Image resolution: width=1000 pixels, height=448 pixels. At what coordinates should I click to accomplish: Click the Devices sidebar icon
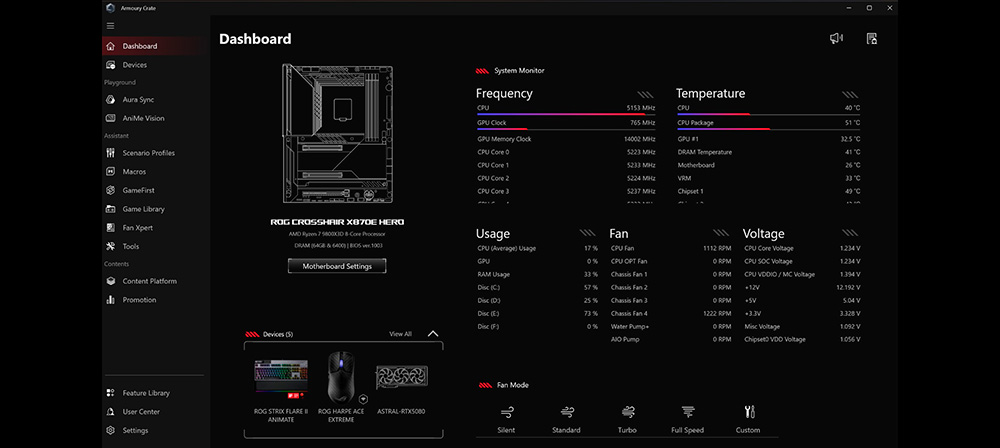110,64
